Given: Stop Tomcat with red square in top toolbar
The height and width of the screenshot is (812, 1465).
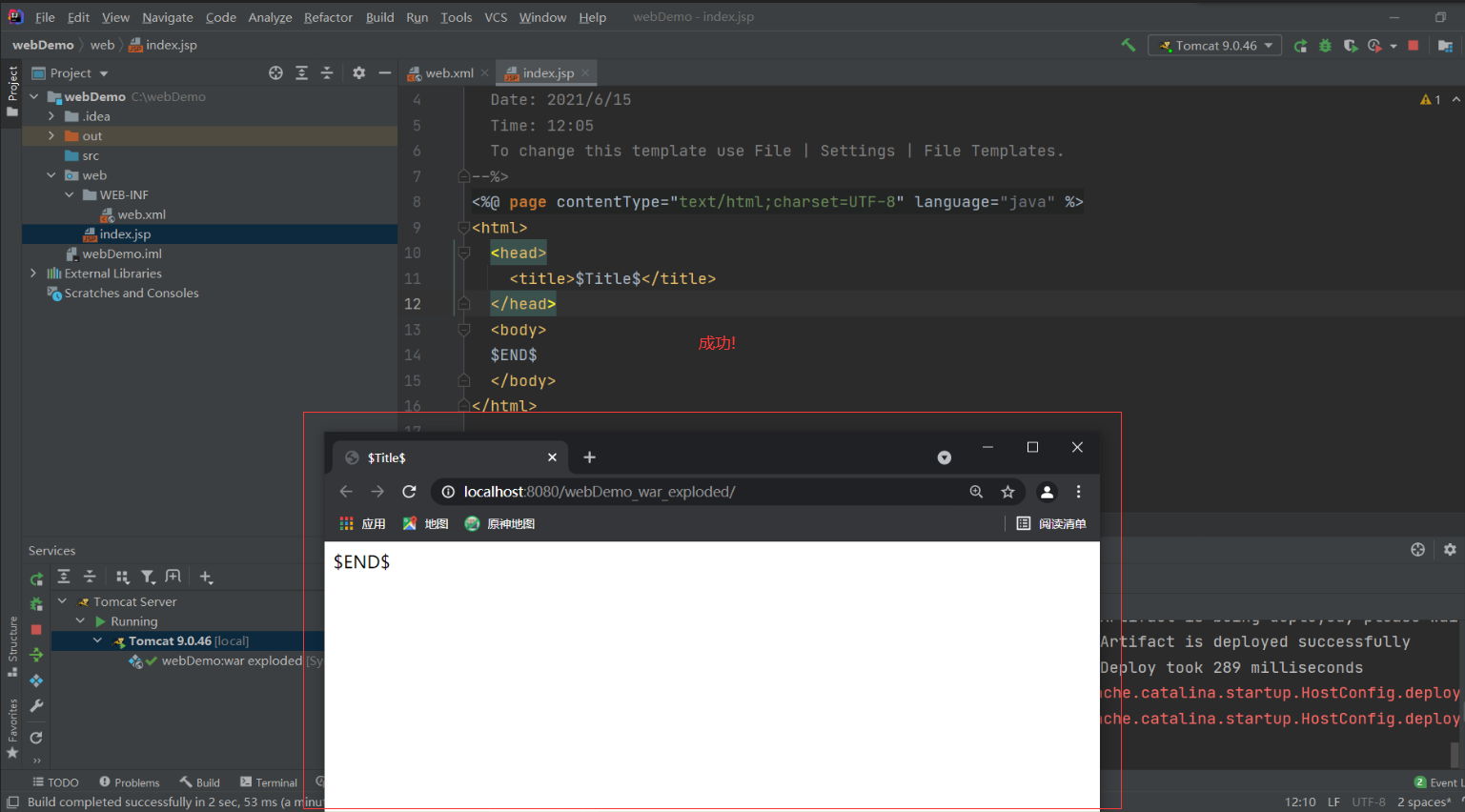Looking at the screenshot, I should (1414, 46).
